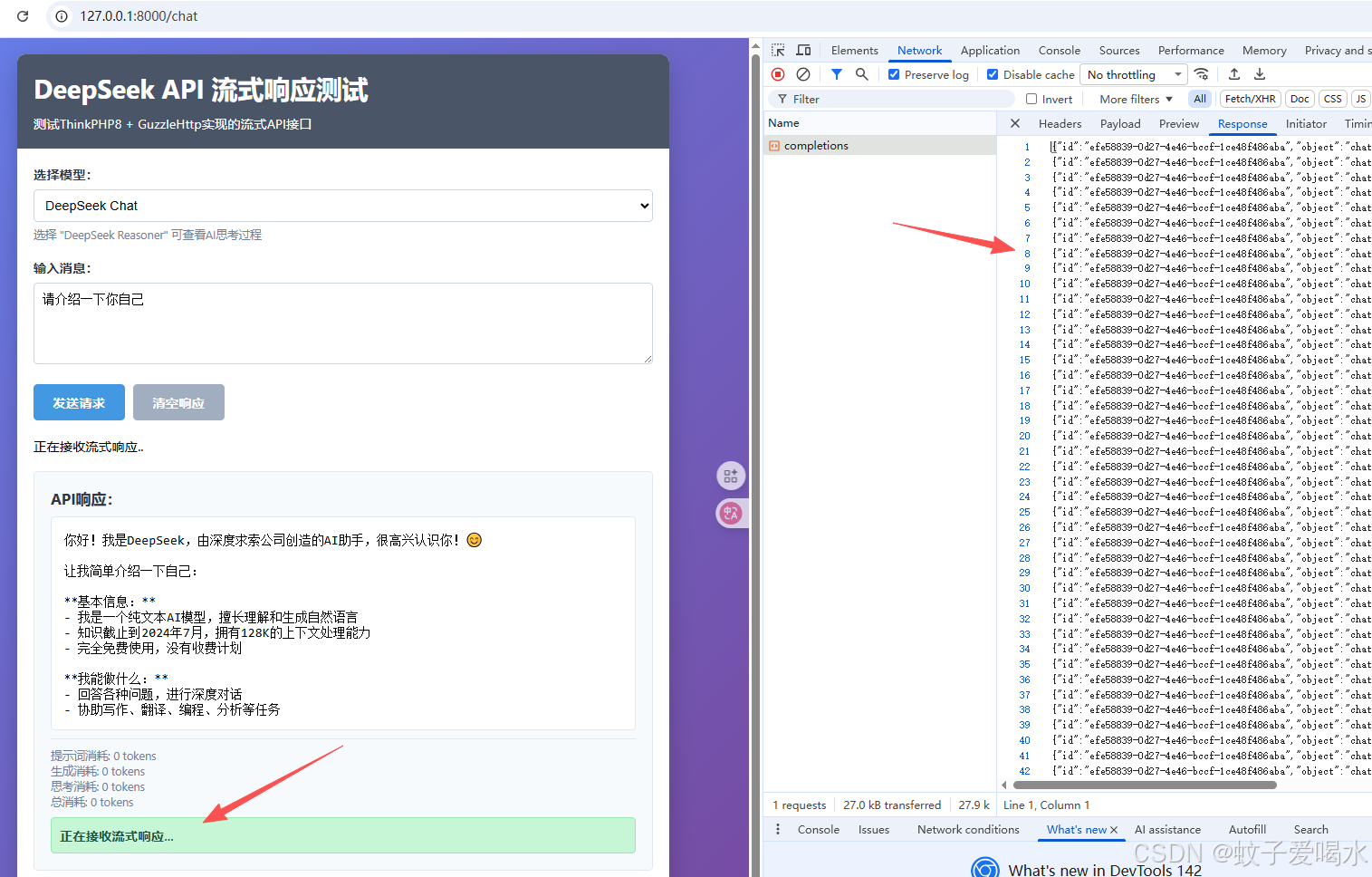Click the 发送请求 send button

(79, 402)
